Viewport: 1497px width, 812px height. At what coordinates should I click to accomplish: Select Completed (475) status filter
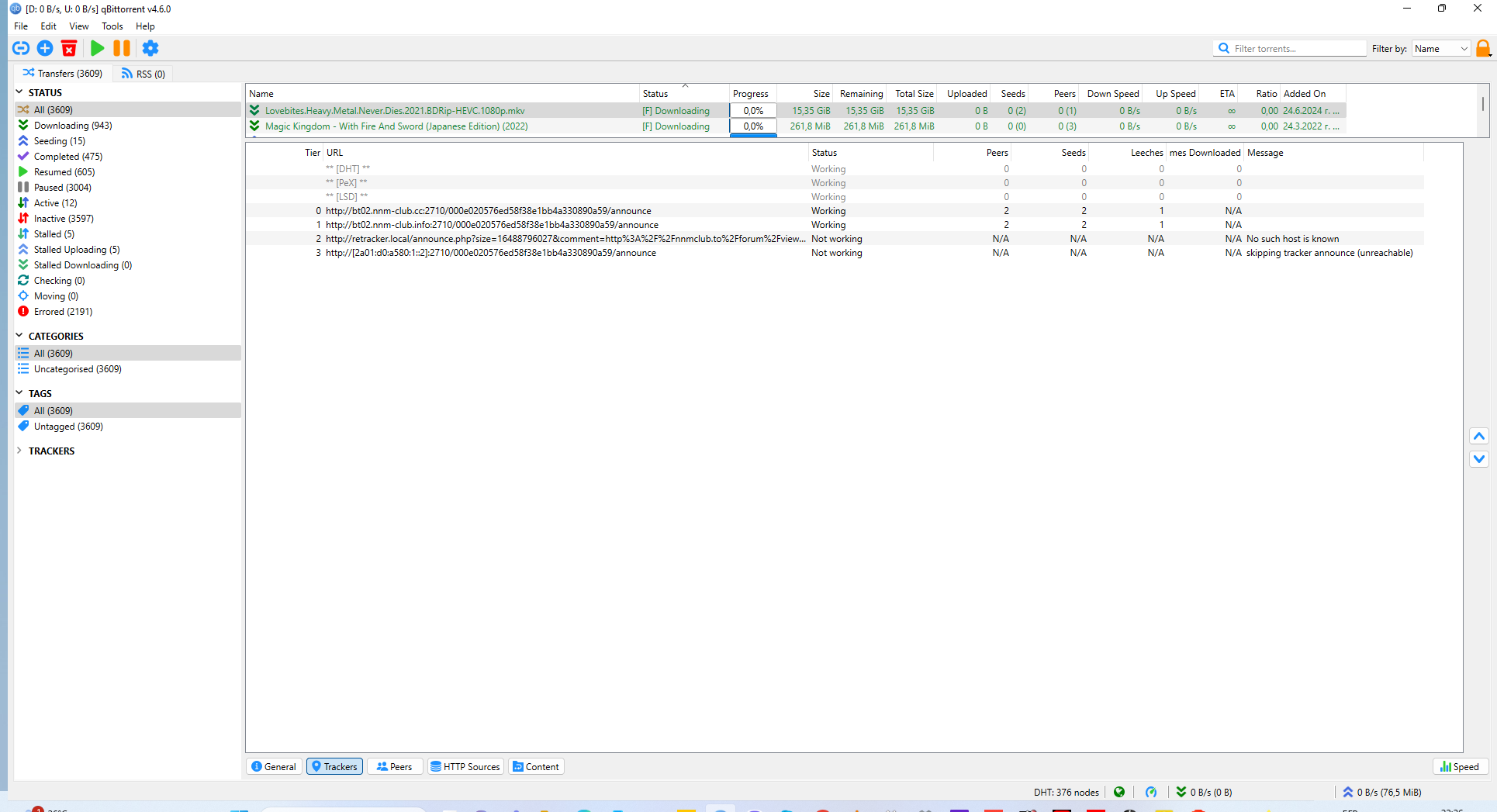click(x=128, y=157)
